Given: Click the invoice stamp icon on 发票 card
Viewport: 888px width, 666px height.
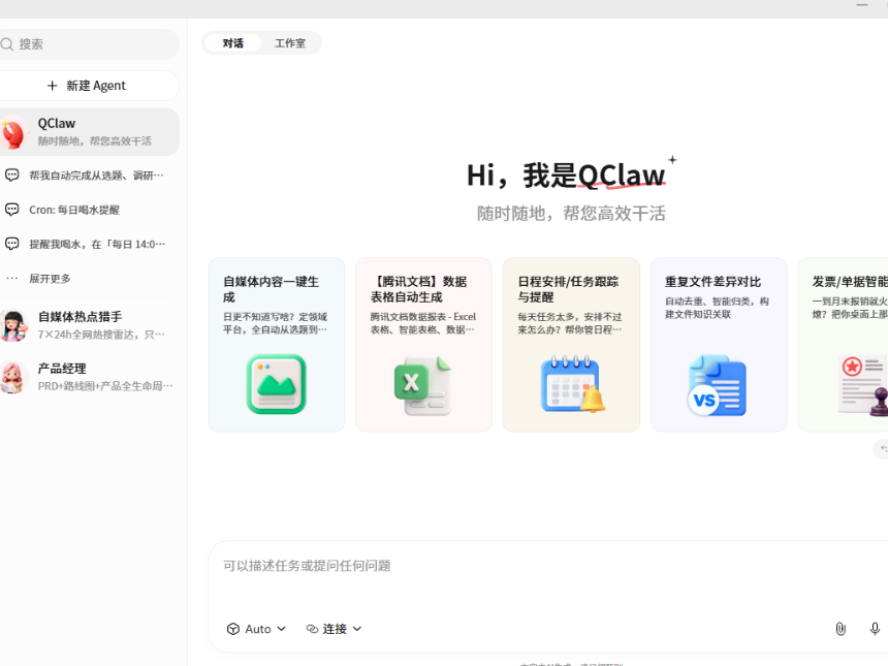Looking at the screenshot, I should point(863,386).
